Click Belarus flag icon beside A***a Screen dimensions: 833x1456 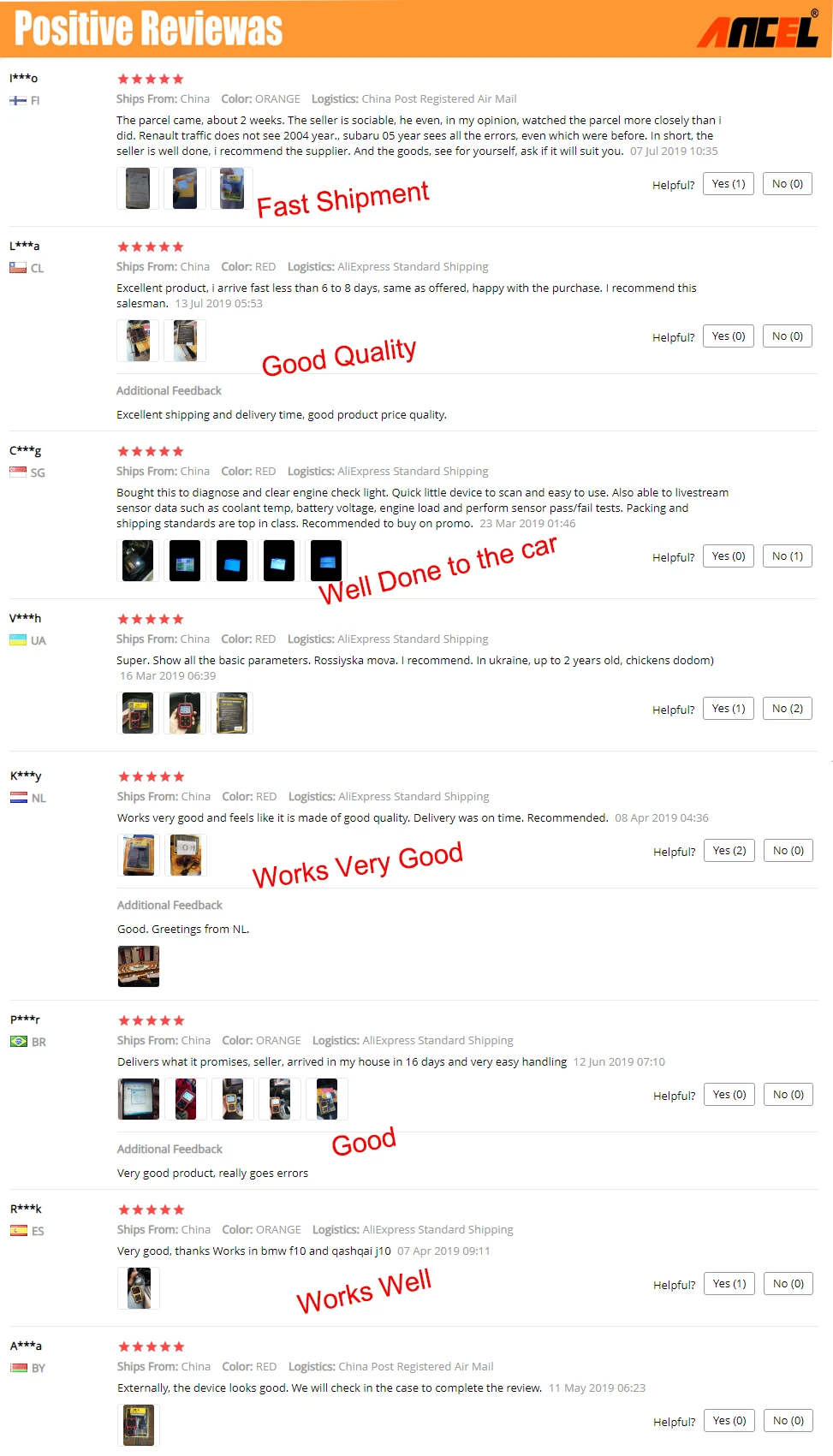point(19,1368)
